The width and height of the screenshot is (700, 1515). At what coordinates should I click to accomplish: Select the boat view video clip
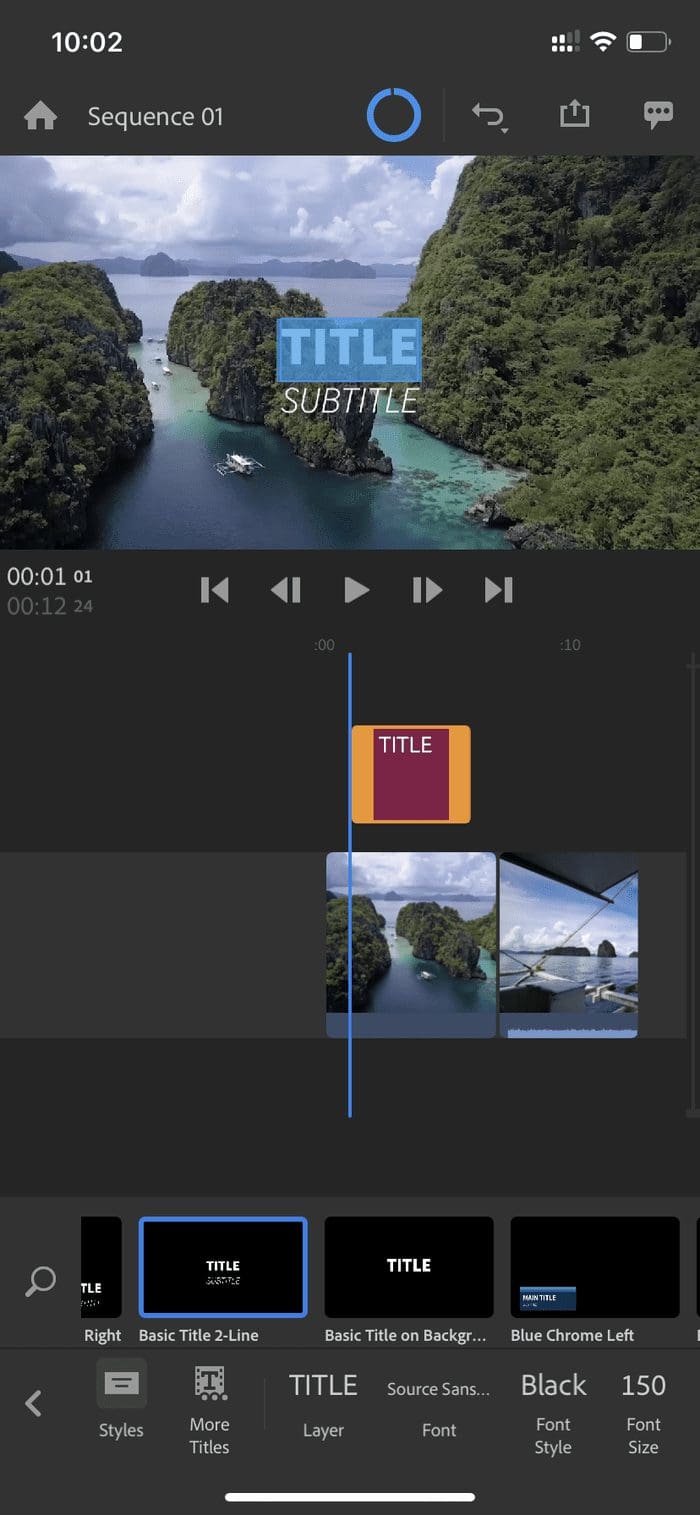coord(569,945)
